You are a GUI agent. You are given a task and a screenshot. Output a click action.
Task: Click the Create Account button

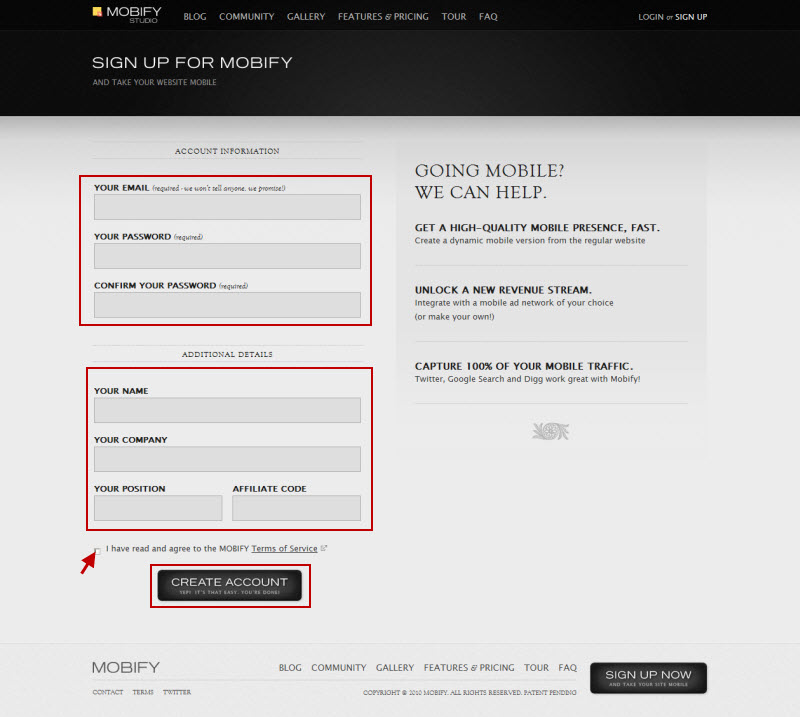(230, 585)
